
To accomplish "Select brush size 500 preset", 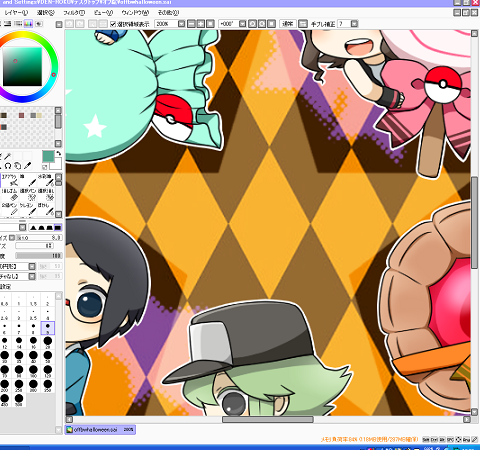I will [19, 400].
